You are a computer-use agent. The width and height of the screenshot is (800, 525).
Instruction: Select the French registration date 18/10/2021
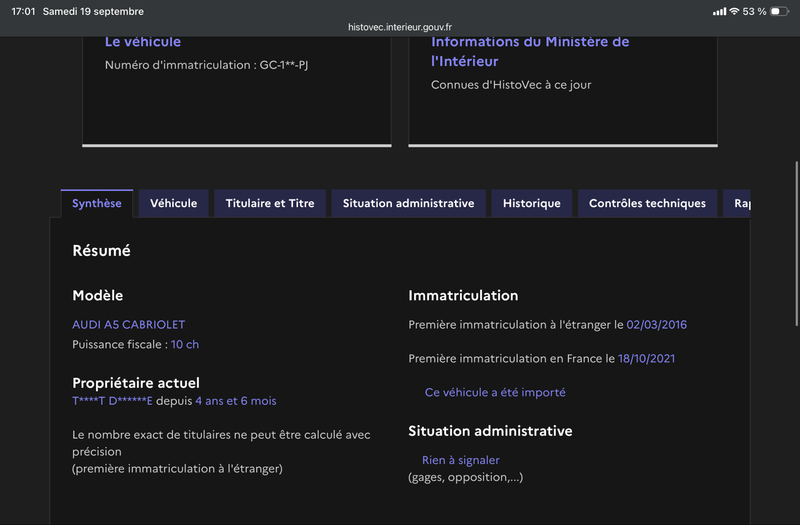tap(646, 359)
